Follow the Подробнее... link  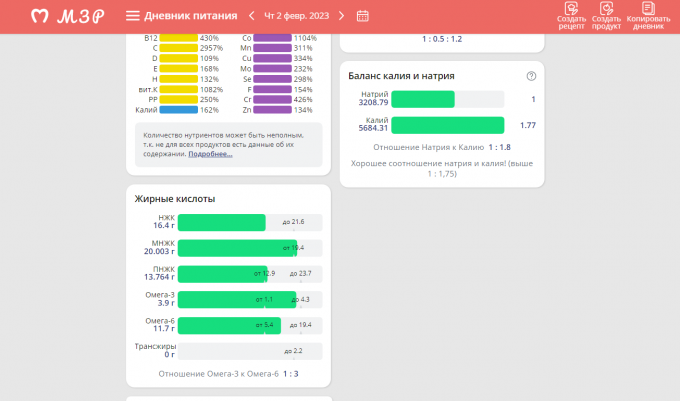[x=210, y=154]
